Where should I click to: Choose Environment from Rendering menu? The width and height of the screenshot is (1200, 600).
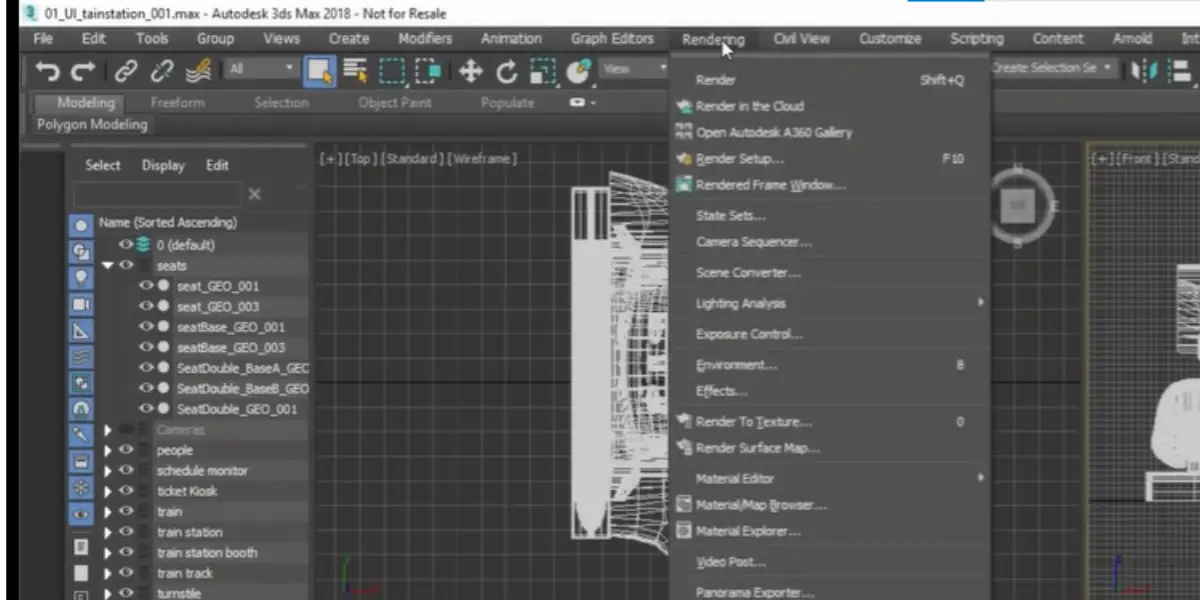(x=737, y=365)
